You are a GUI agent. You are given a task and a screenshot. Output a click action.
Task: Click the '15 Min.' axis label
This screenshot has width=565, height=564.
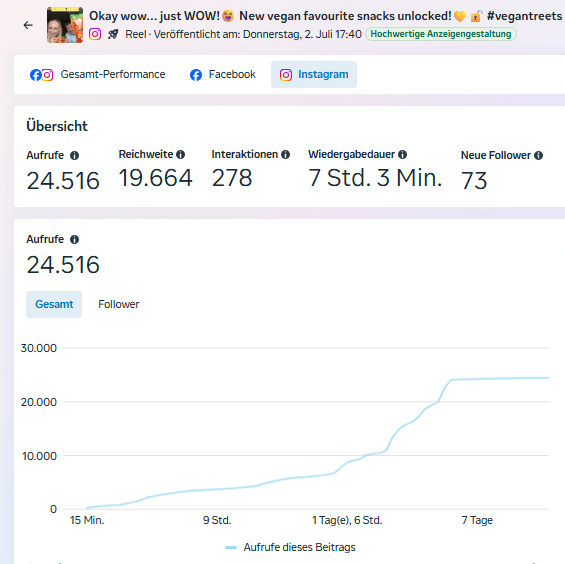click(x=87, y=520)
